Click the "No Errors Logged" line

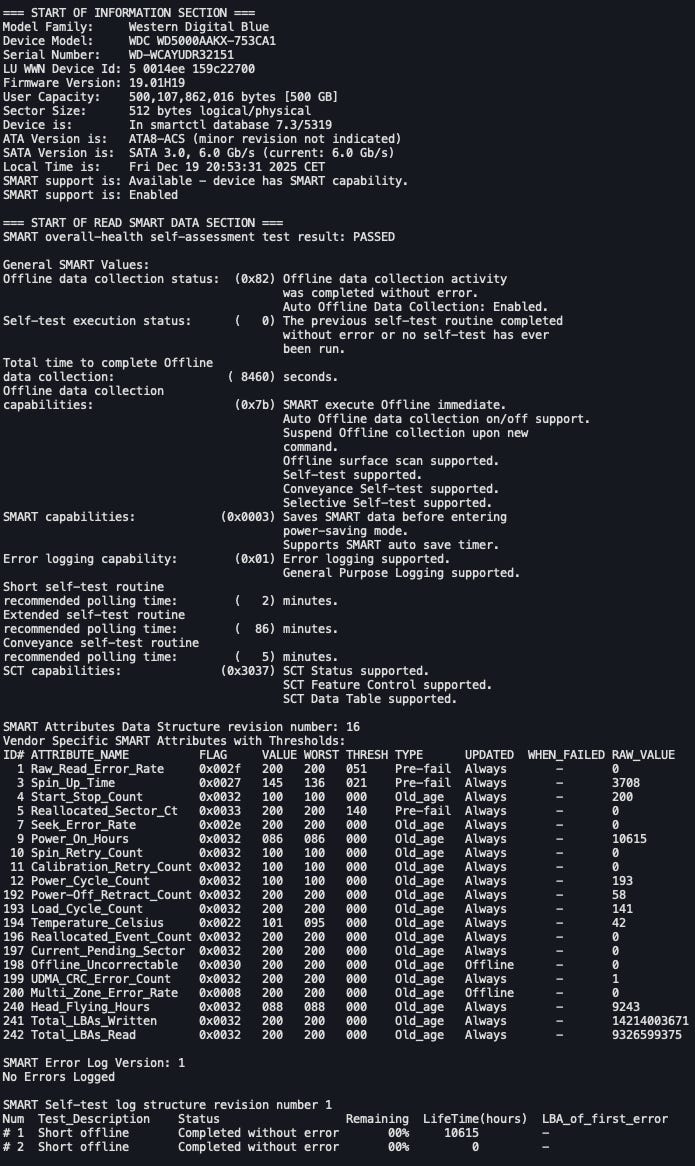click(59, 1076)
